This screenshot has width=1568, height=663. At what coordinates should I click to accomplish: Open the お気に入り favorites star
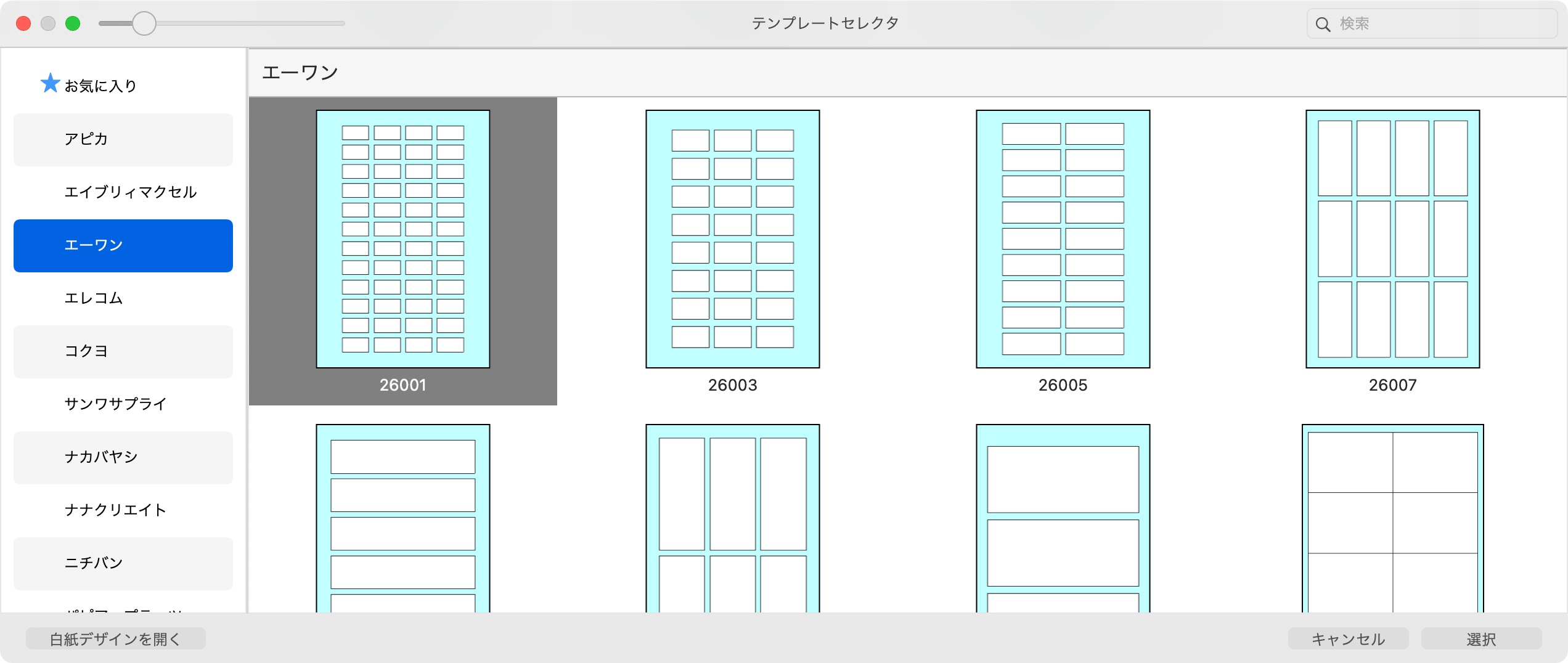(50, 84)
